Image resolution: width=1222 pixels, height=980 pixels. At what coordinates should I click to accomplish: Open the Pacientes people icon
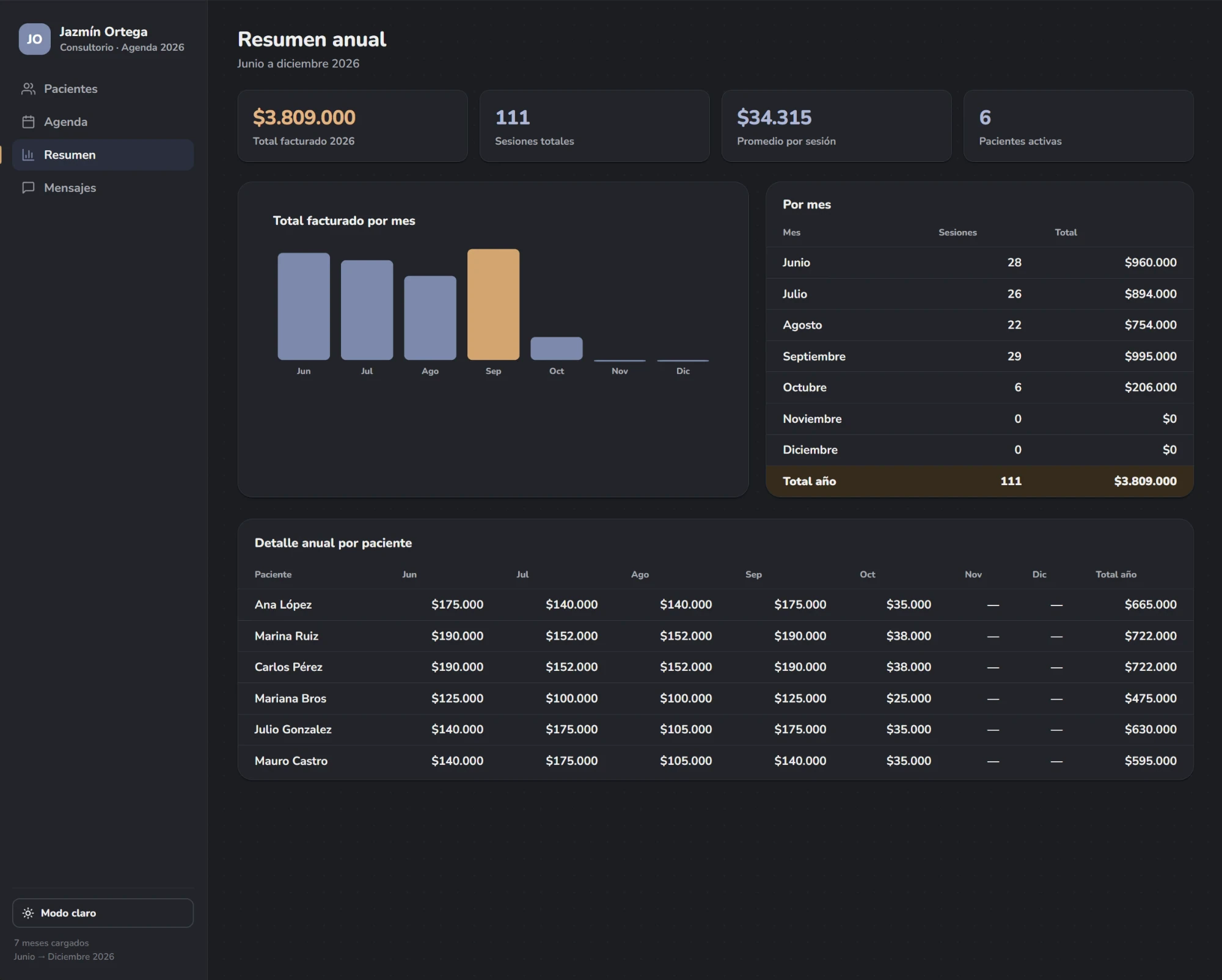coord(28,89)
